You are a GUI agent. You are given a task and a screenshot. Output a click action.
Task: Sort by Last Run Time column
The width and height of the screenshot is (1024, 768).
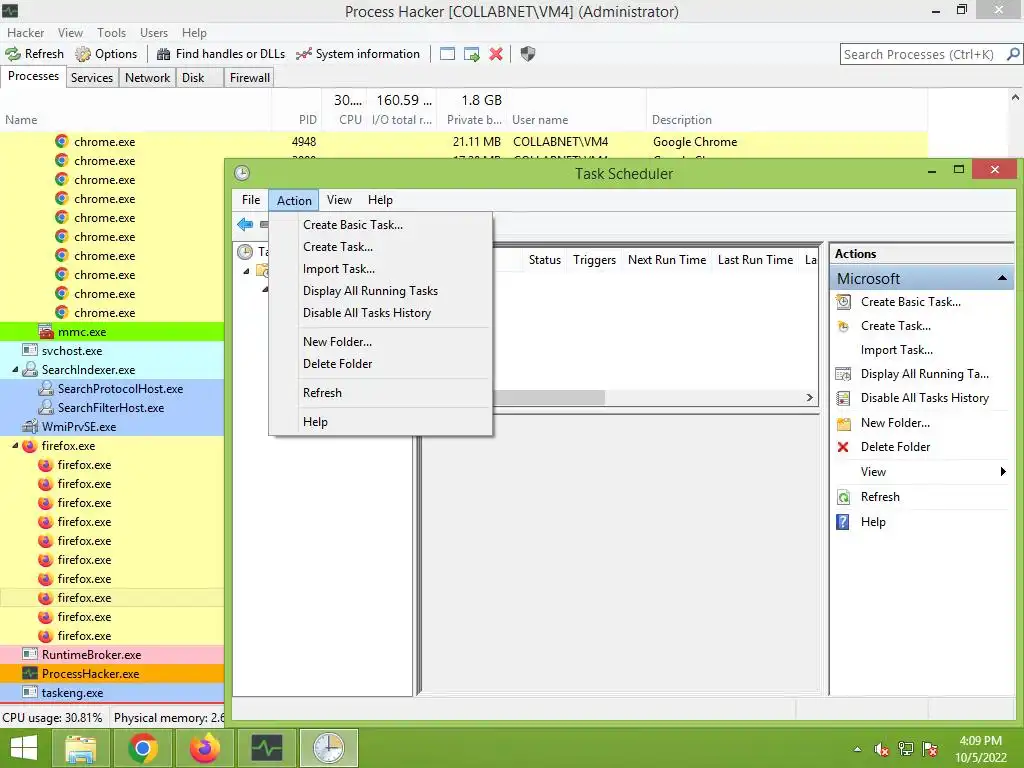tap(755, 260)
